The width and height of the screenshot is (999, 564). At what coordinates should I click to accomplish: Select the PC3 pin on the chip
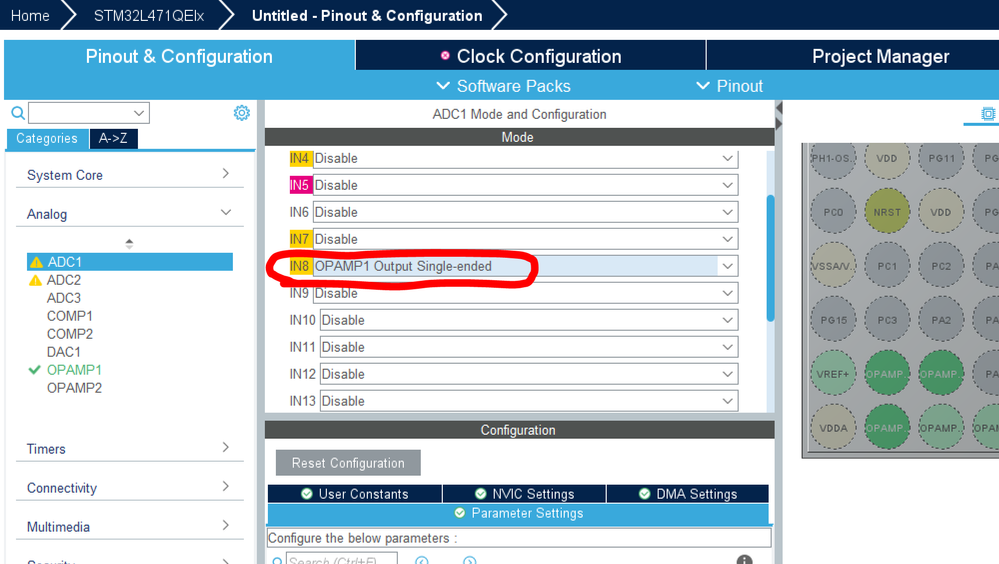tap(887, 320)
